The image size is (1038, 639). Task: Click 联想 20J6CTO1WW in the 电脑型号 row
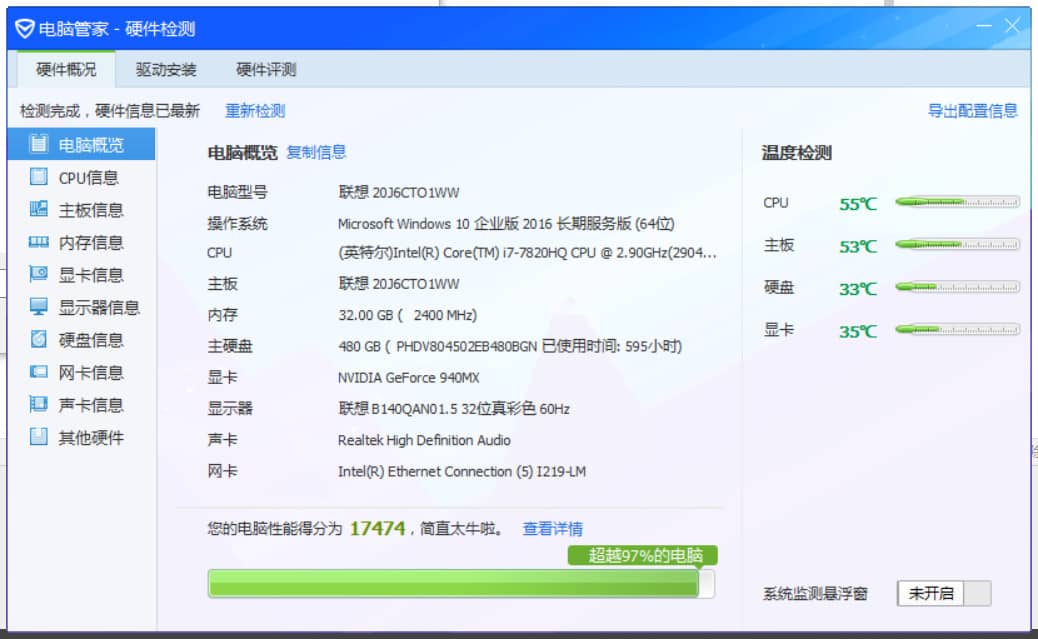pyautogui.click(x=399, y=193)
